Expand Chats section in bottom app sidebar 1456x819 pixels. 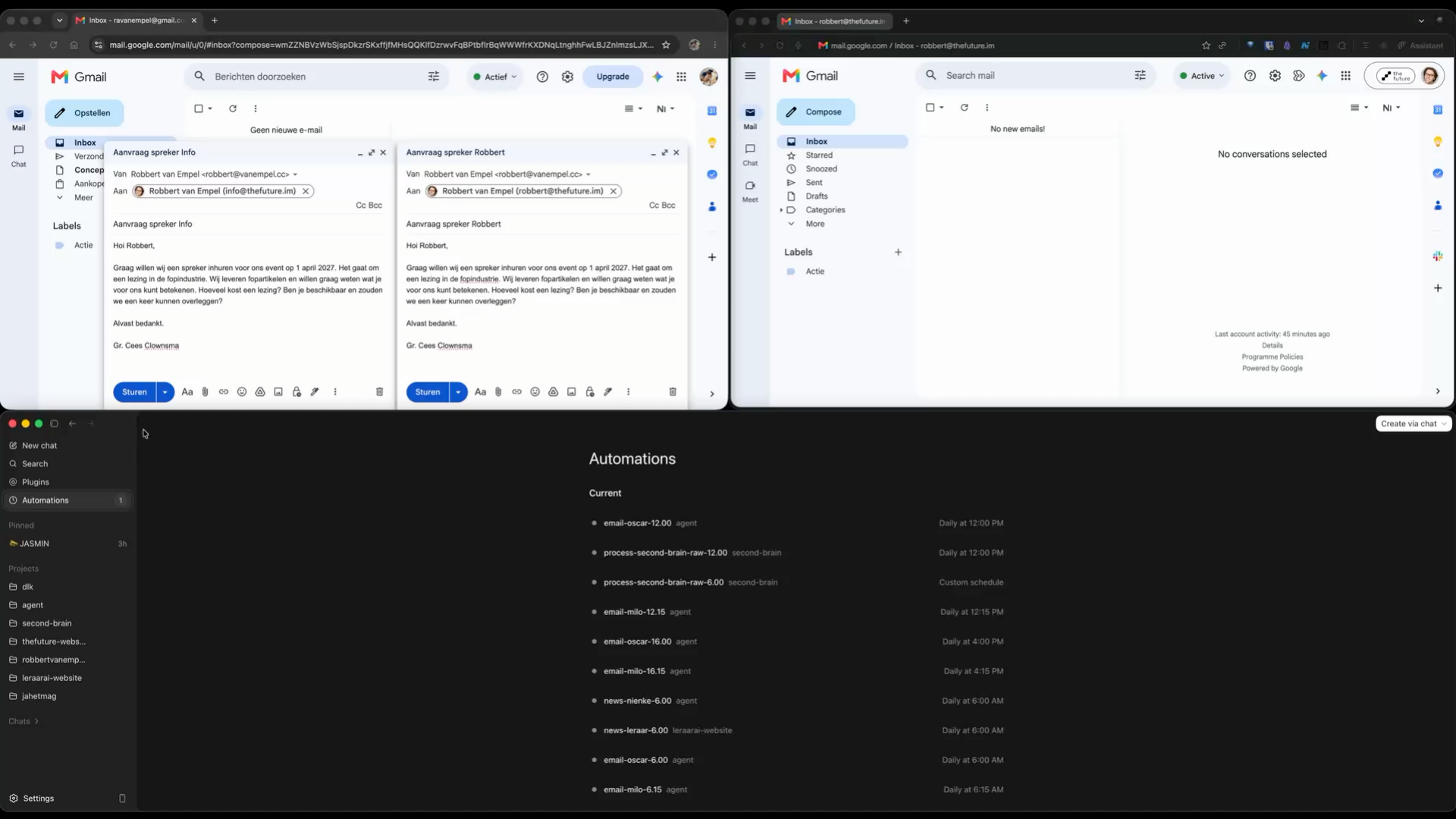point(24,721)
